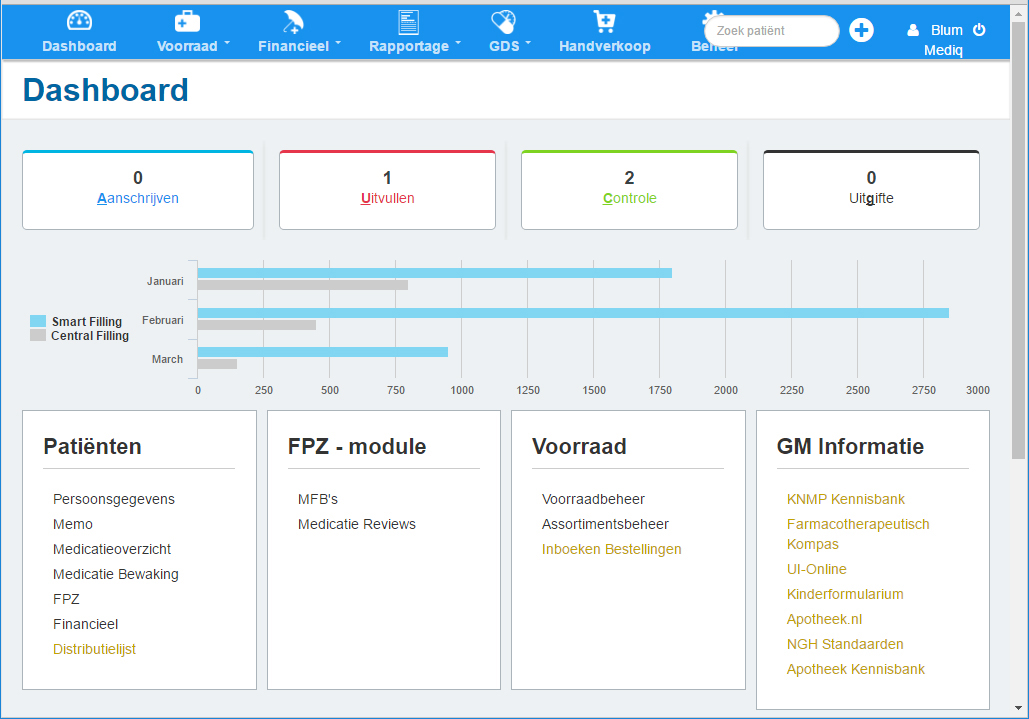
Task: Click the Voorraad medical kit icon
Action: [x=187, y=21]
